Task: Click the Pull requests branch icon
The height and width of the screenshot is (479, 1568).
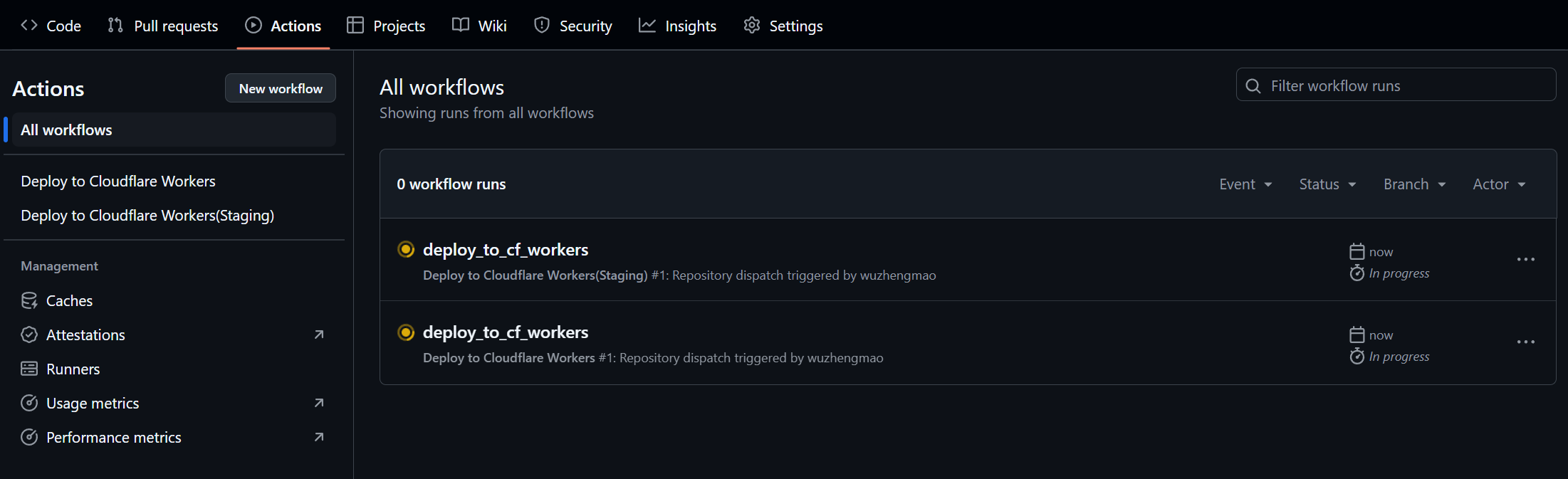Action: [115, 26]
